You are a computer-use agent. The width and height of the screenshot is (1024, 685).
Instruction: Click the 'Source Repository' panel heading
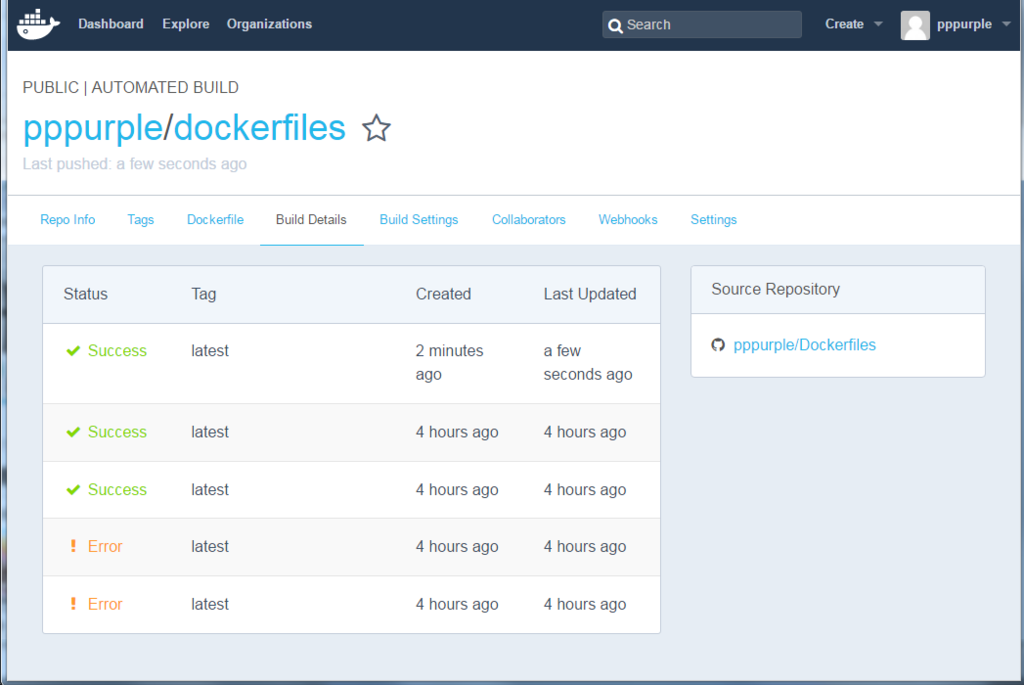pyautogui.click(x=775, y=289)
